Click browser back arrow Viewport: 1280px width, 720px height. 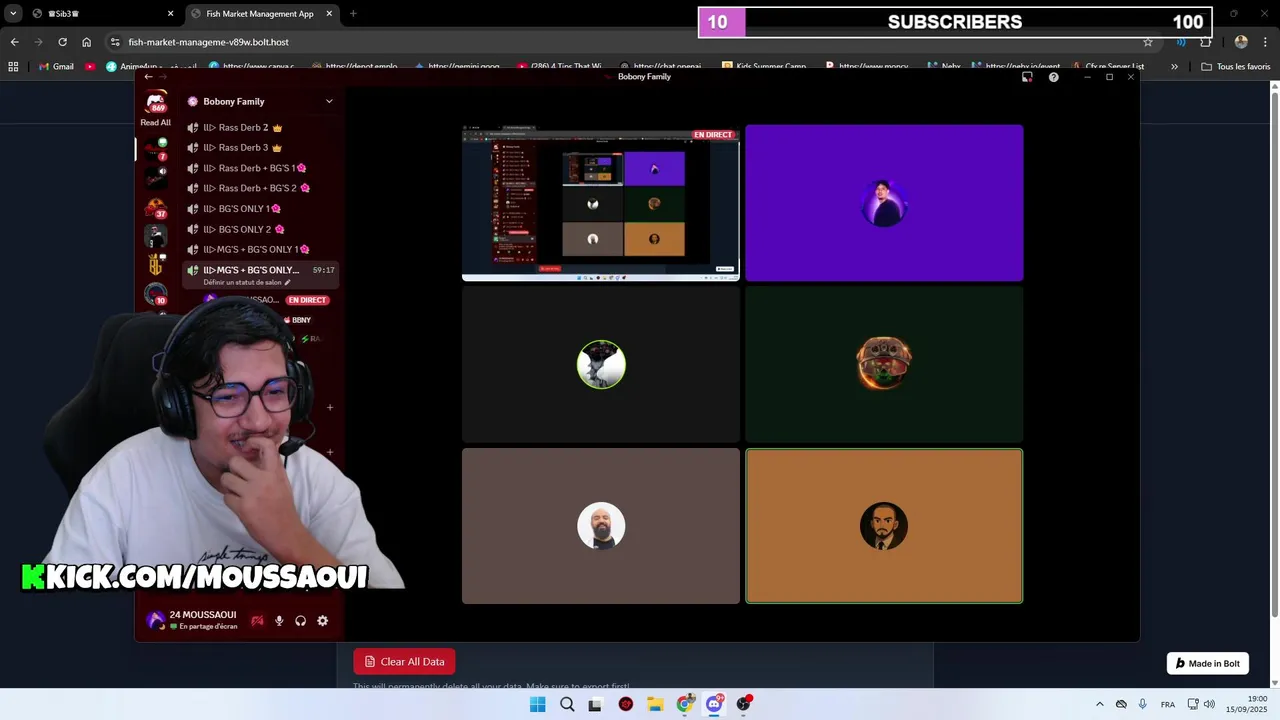point(14,42)
